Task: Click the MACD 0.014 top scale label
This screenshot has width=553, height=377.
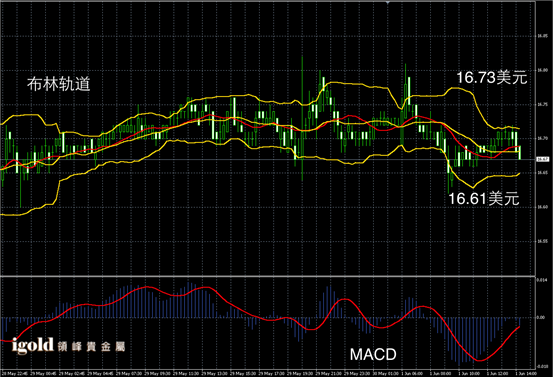Action: click(542, 280)
